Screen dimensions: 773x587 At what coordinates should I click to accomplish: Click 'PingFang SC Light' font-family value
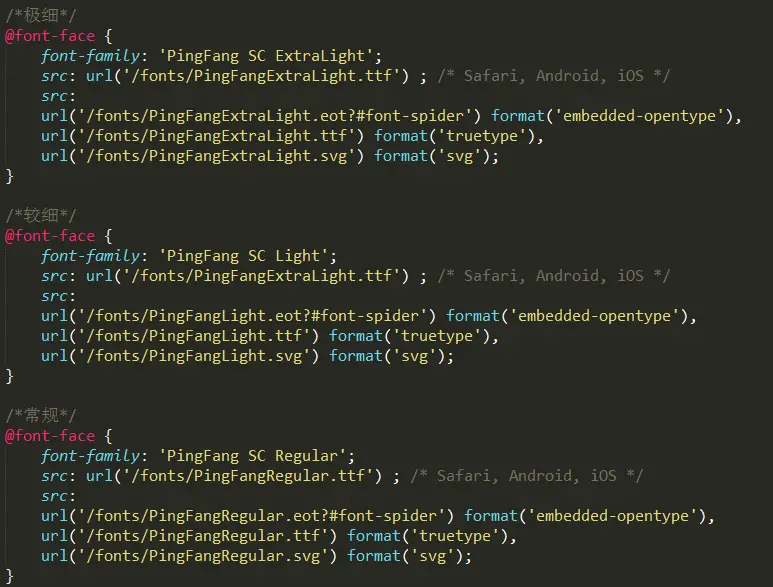pos(244,256)
